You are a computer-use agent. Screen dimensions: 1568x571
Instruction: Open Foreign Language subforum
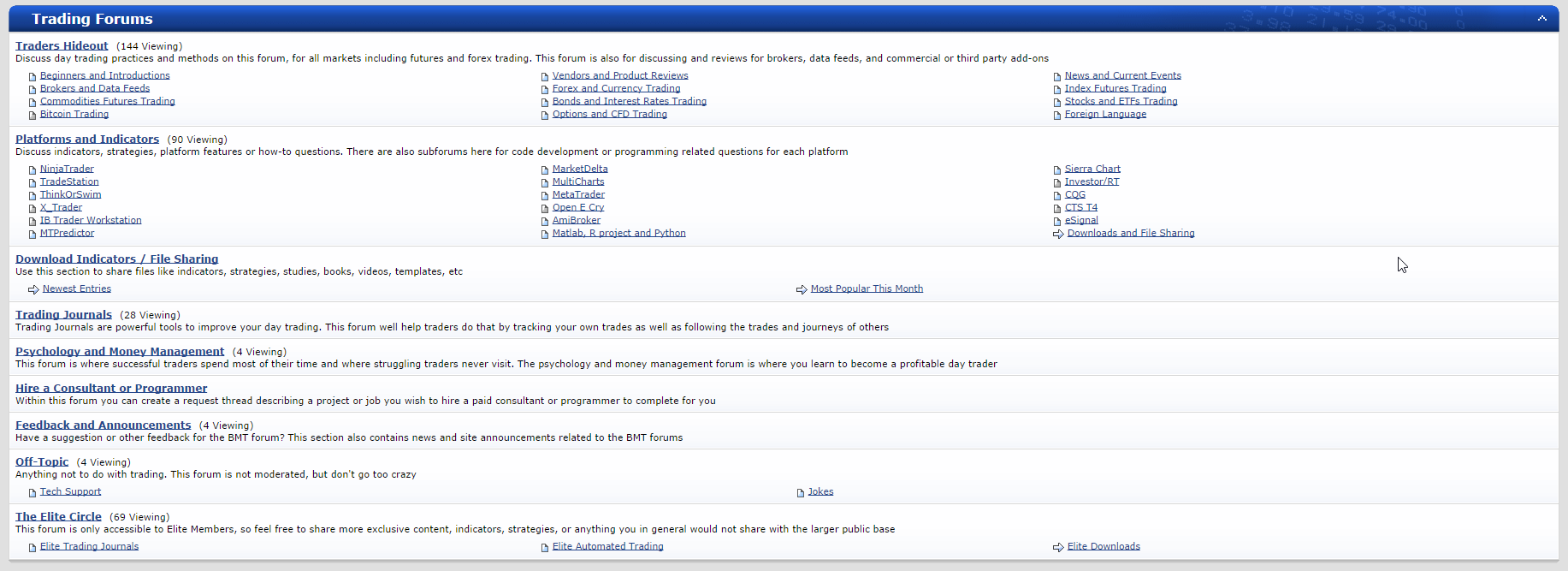click(x=1105, y=114)
